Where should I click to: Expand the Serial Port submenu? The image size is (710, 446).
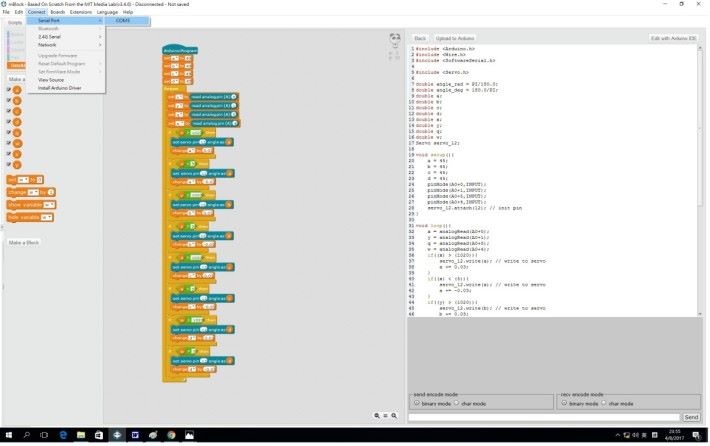(x=66, y=21)
